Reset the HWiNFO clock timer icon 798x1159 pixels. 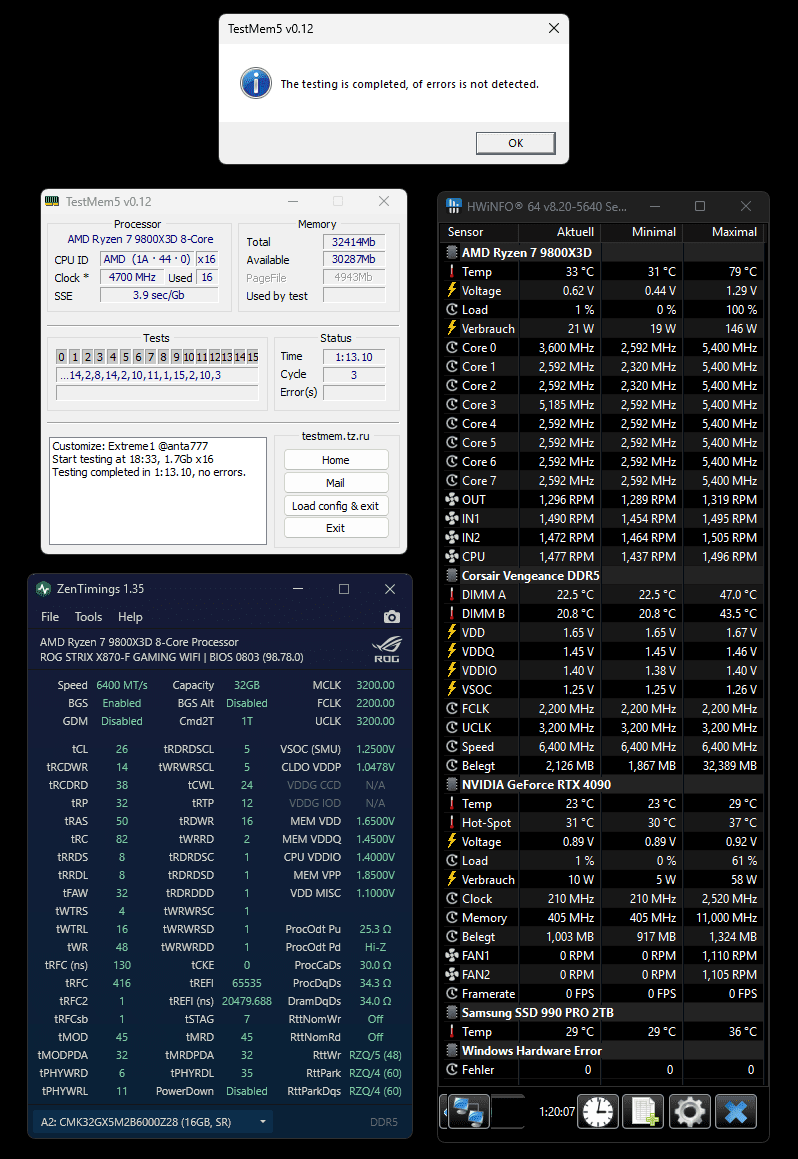click(x=597, y=1112)
